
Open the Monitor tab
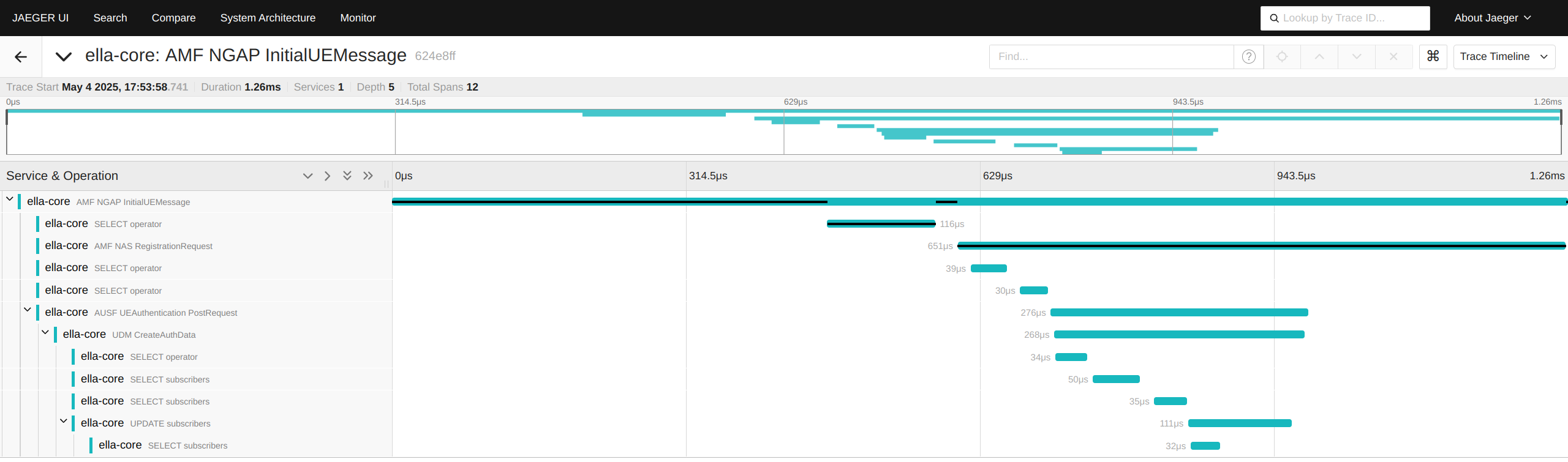pyautogui.click(x=358, y=18)
